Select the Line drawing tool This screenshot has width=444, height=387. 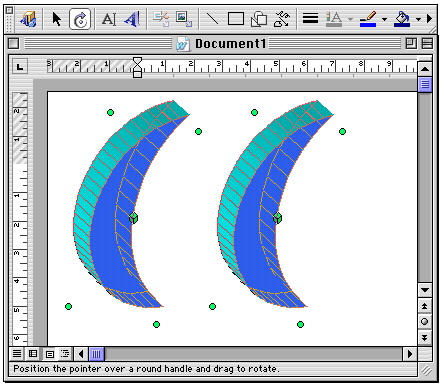coord(212,19)
